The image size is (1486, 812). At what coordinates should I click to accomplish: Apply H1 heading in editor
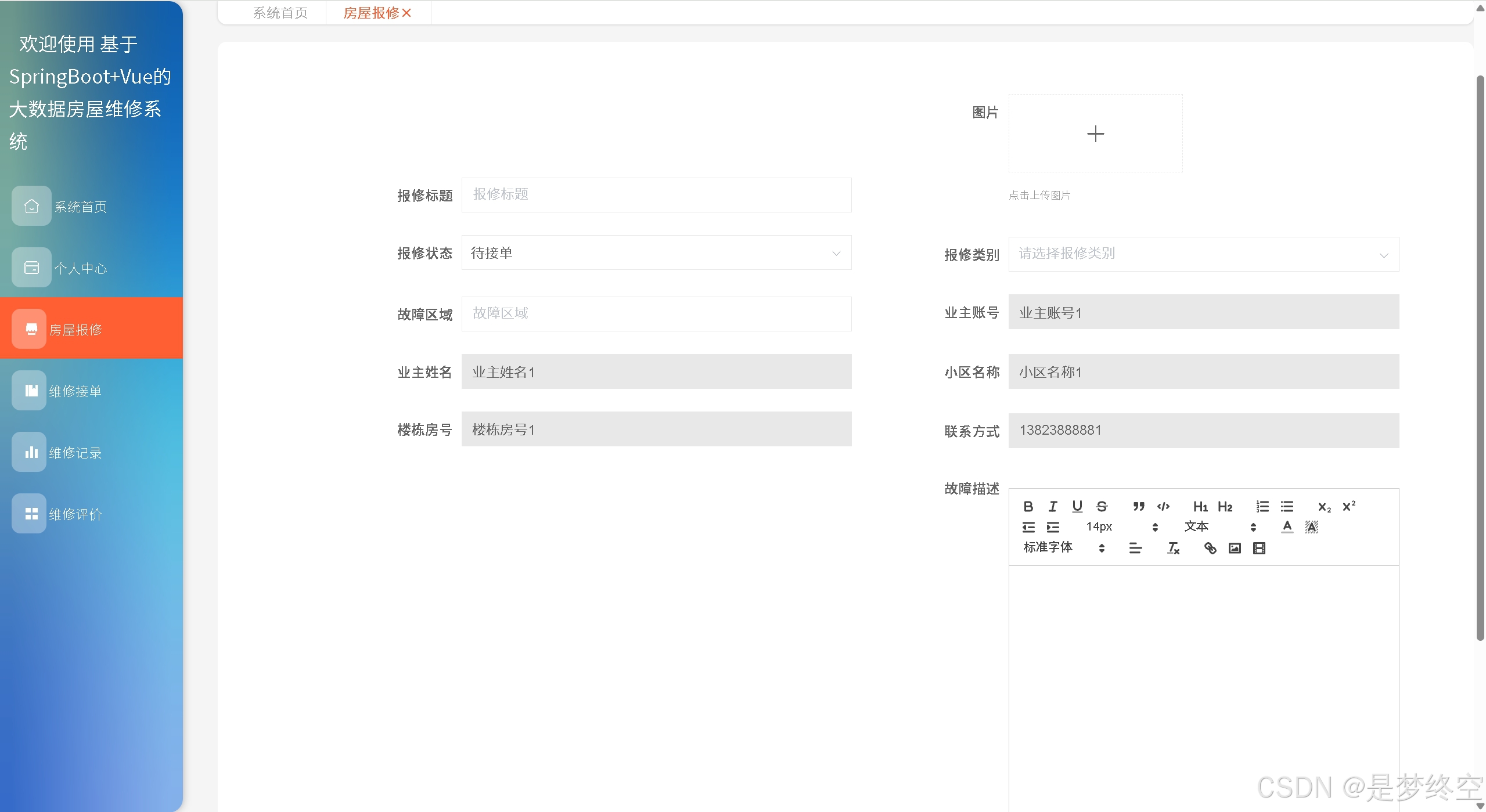tap(1200, 507)
